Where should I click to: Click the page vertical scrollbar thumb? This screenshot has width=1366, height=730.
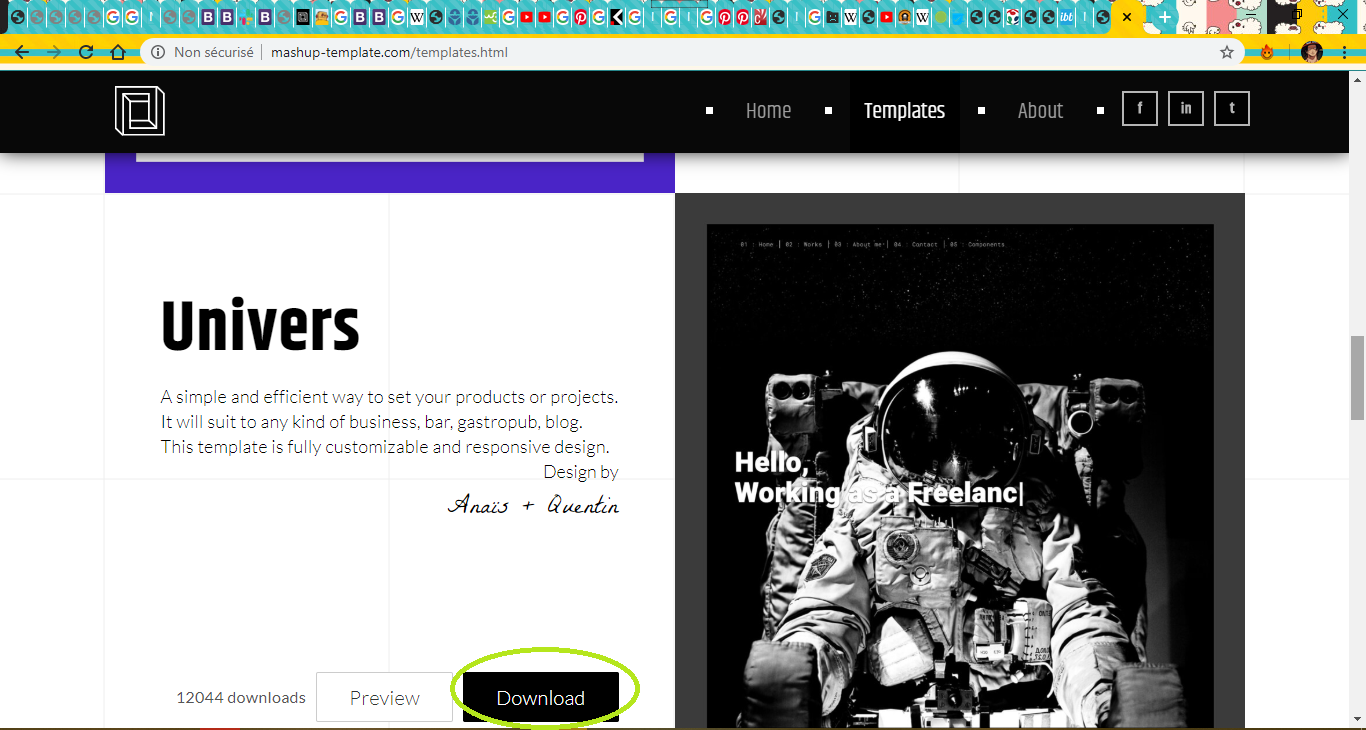click(1357, 378)
